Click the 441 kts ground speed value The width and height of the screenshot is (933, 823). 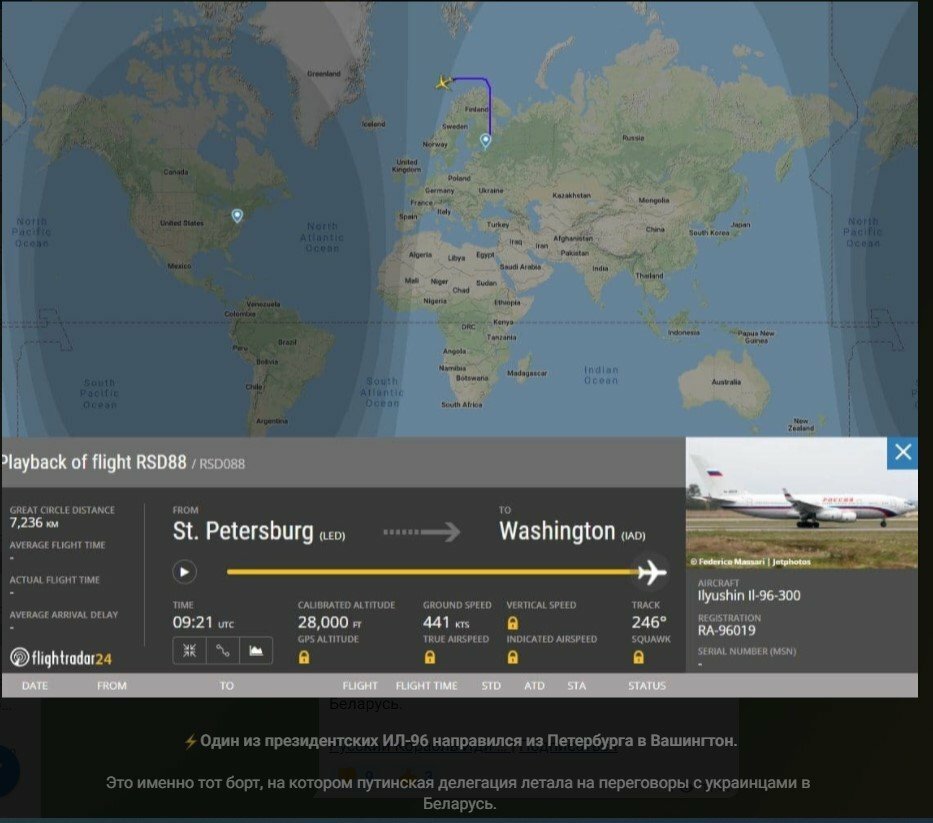(x=446, y=622)
